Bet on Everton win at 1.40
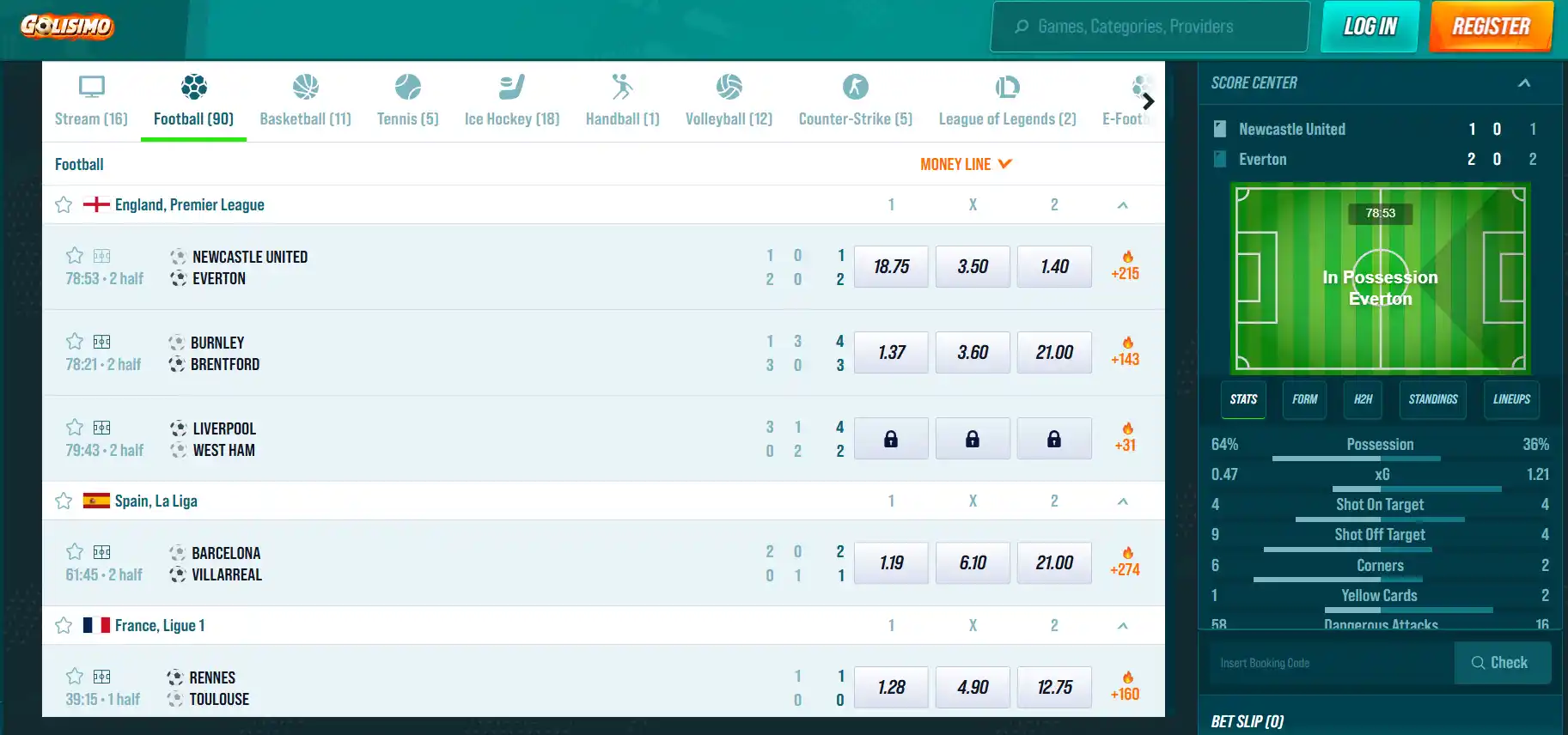 [x=1054, y=266]
